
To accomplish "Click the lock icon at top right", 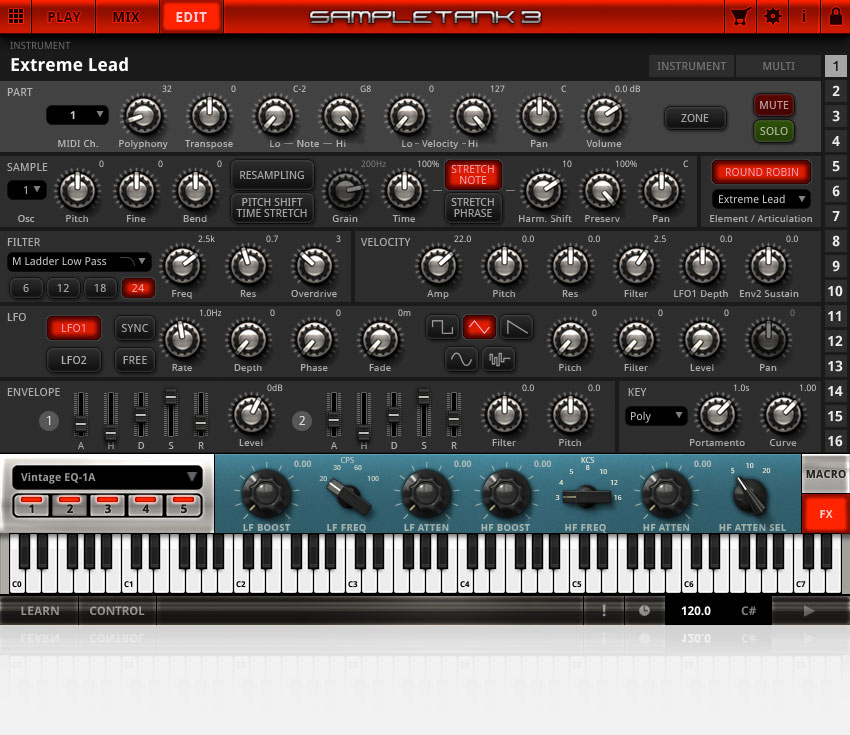I will pos(836,16).
